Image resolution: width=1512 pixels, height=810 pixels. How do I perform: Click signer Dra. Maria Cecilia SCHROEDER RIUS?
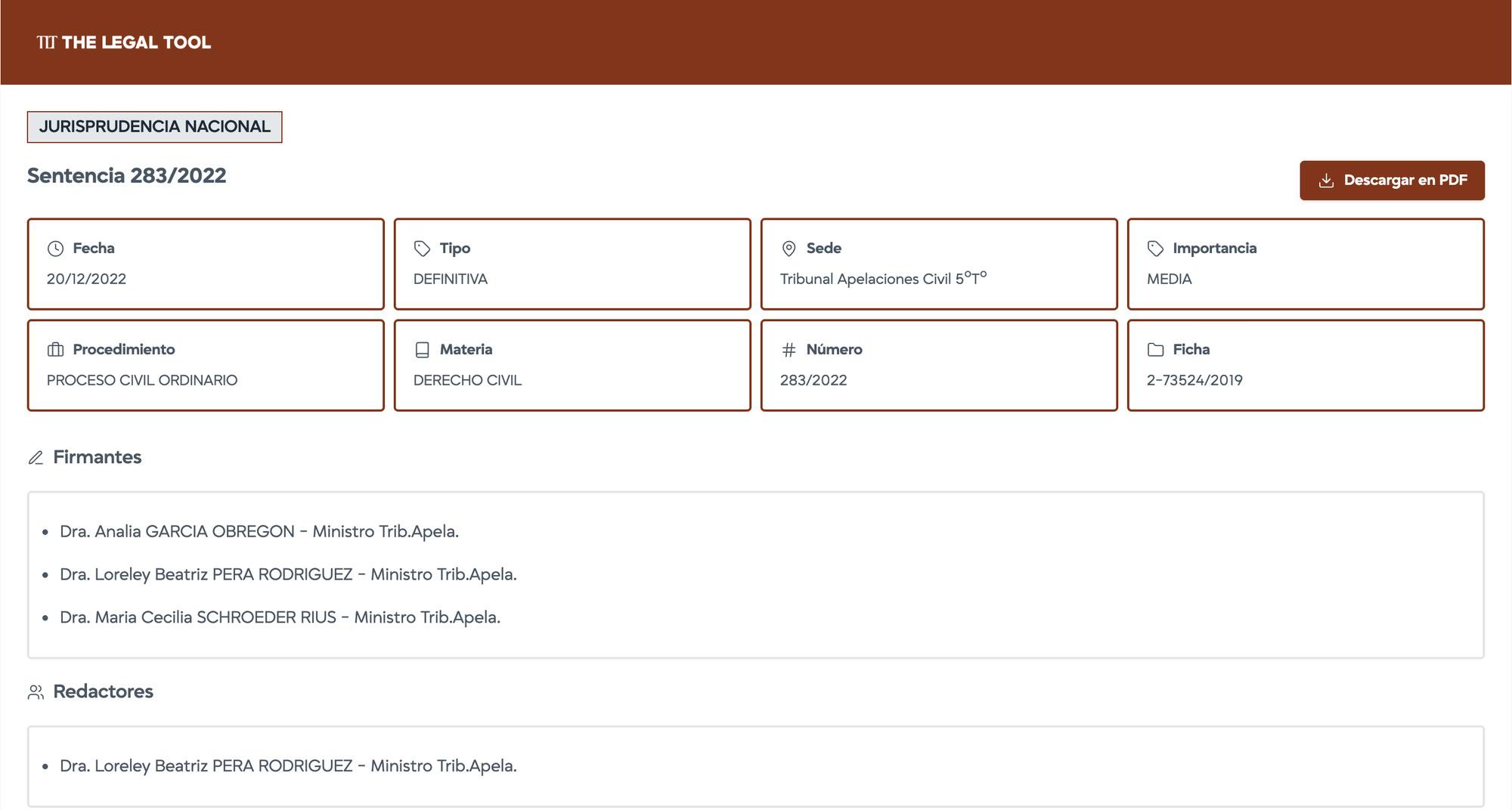(x=280, y=618)
